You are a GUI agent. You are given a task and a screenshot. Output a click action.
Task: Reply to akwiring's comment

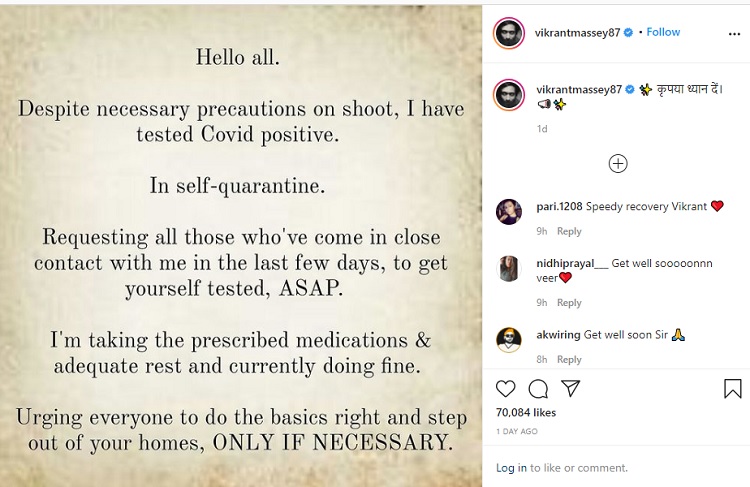click(x=569, y=359)
